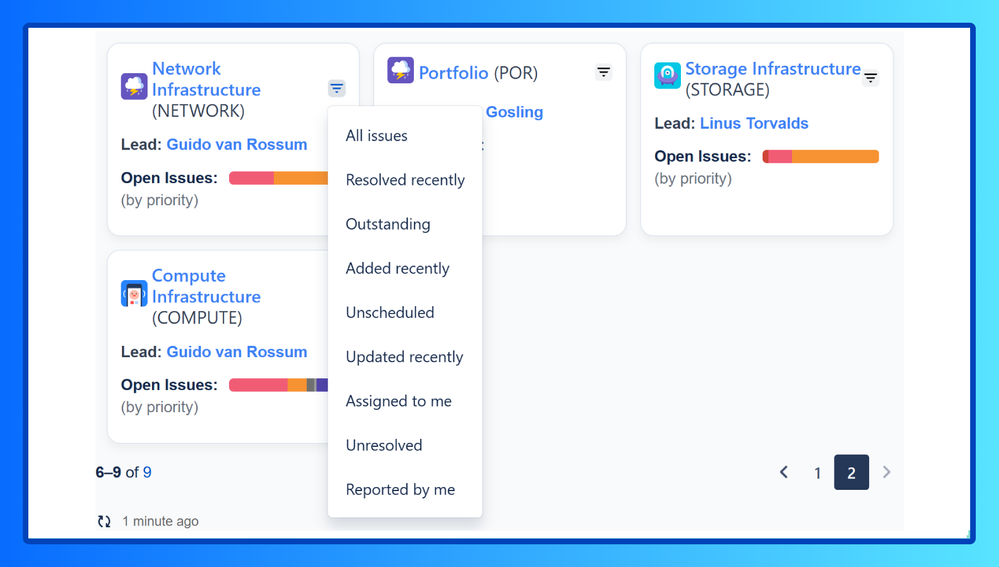Click the total count 9 link

pyautogui.click(x=147, y=472)
